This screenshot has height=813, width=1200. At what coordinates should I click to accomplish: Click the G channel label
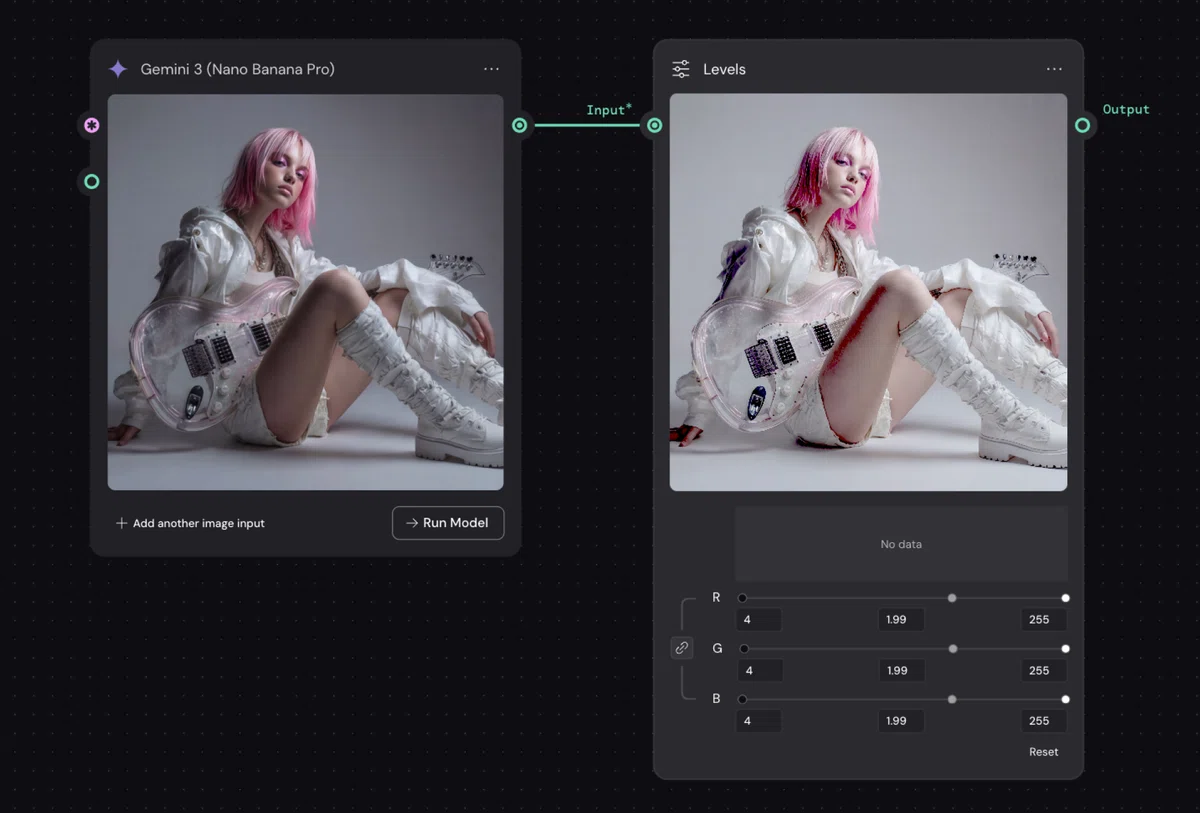(x=717, y=649)
